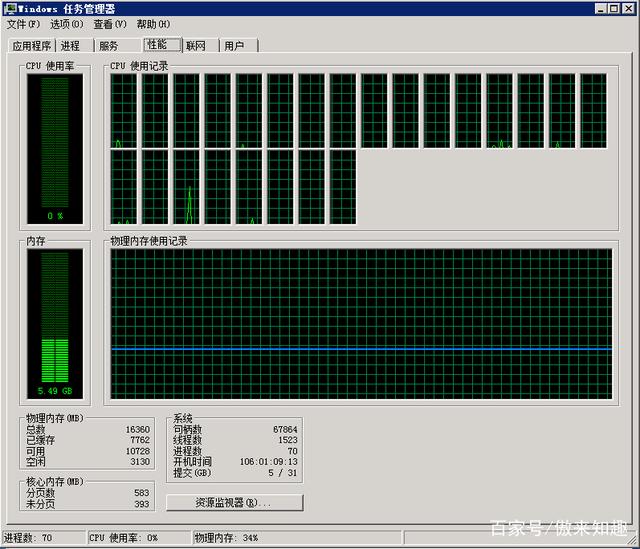Maximize the Task Manager window
Viewport: 640px width, 549px height.
(613, 8)
